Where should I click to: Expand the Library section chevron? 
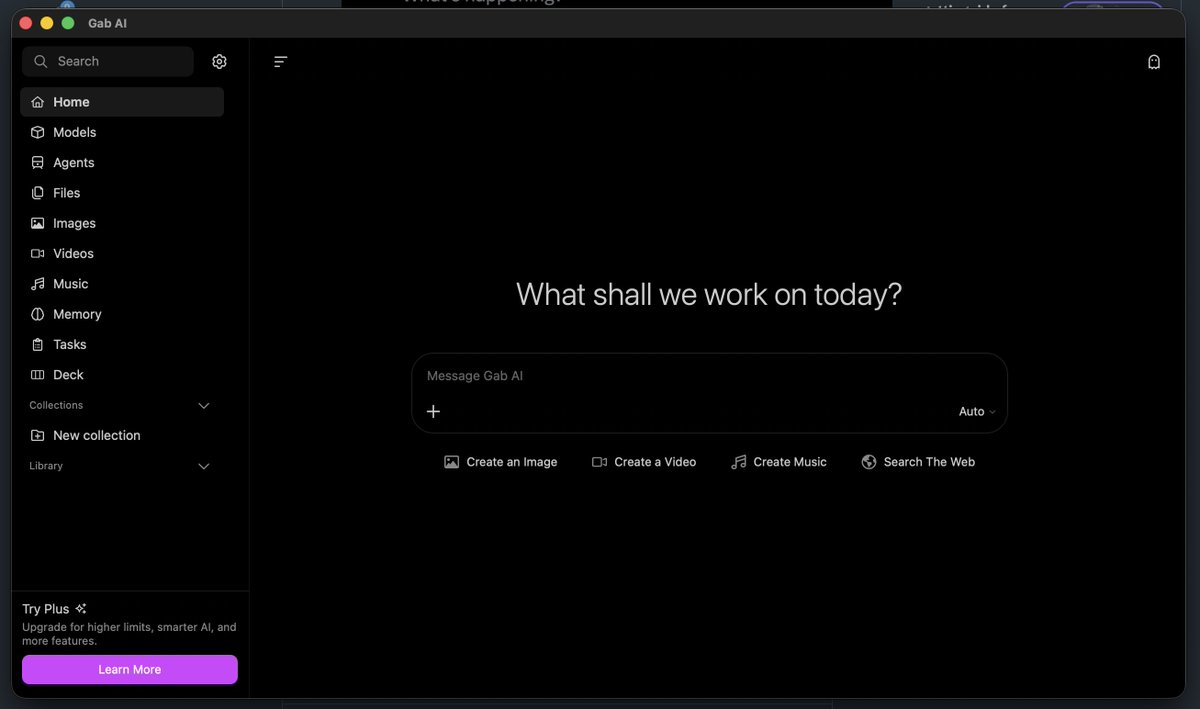[204, 467]
